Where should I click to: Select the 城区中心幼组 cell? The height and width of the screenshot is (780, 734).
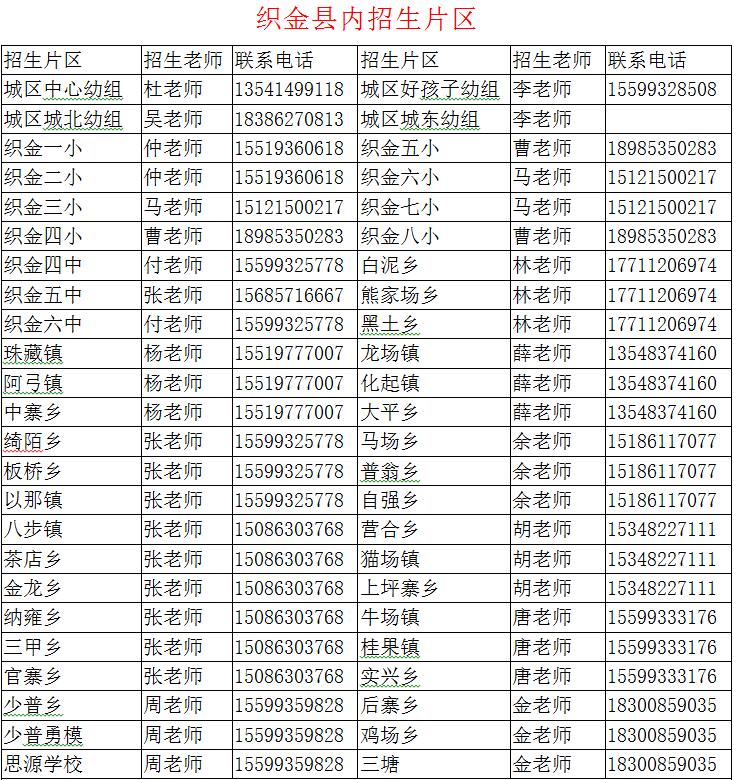point(72,90)
